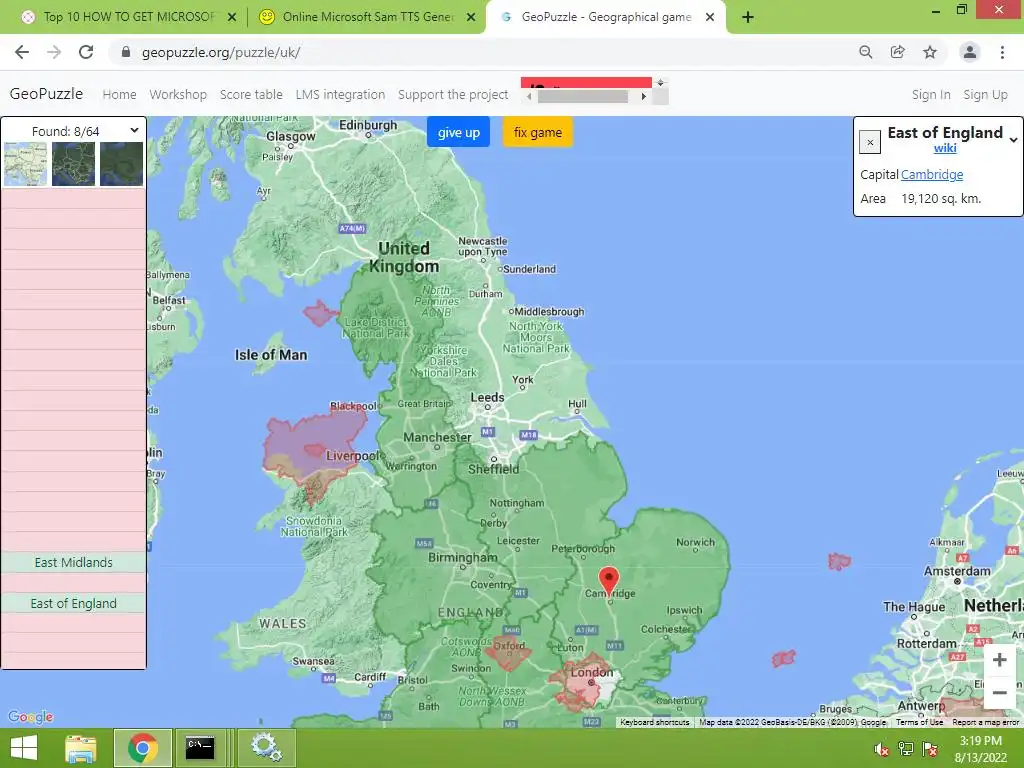The image size is (1024, 768).
Task: Select the GeoPuzzle browser tab
Action: [606, 17]
